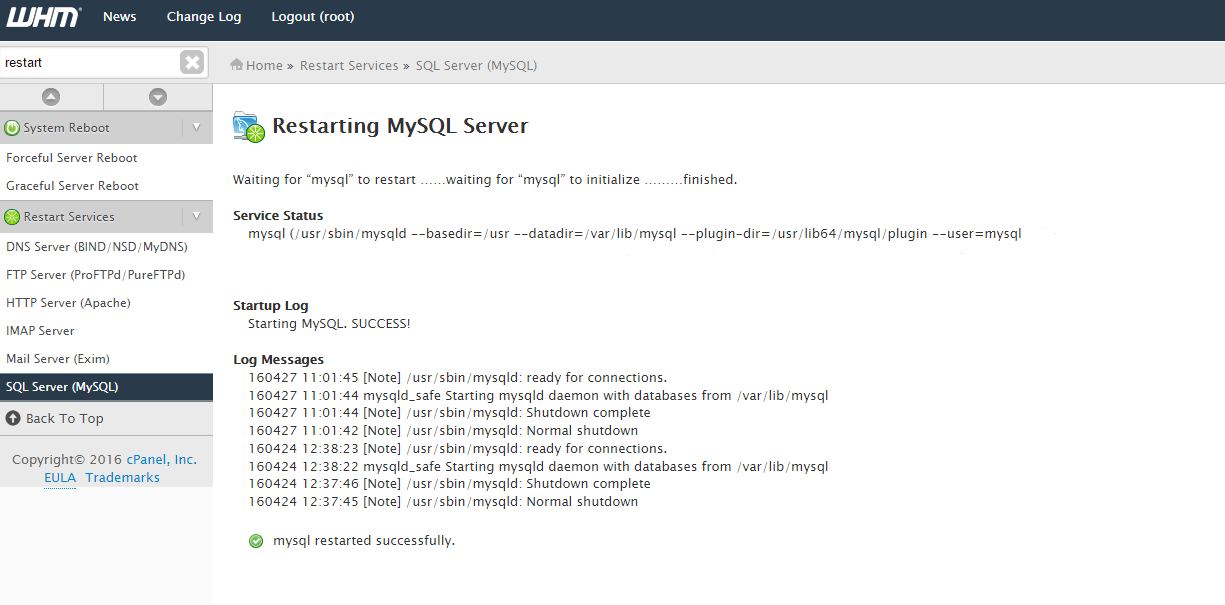
Task: Open FTP Server (ProFTPd/PureFTPd) restart
Action: pos(96,274)
